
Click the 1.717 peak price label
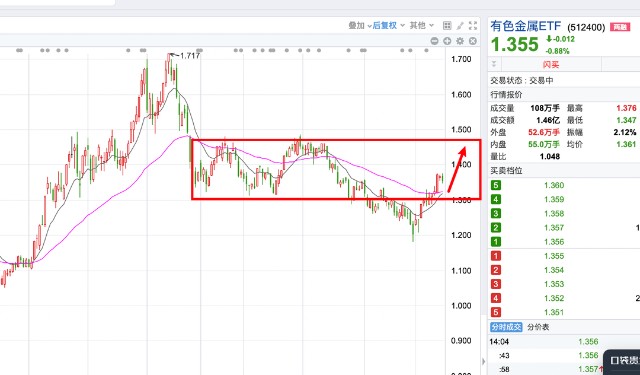(x=190, y=56)
